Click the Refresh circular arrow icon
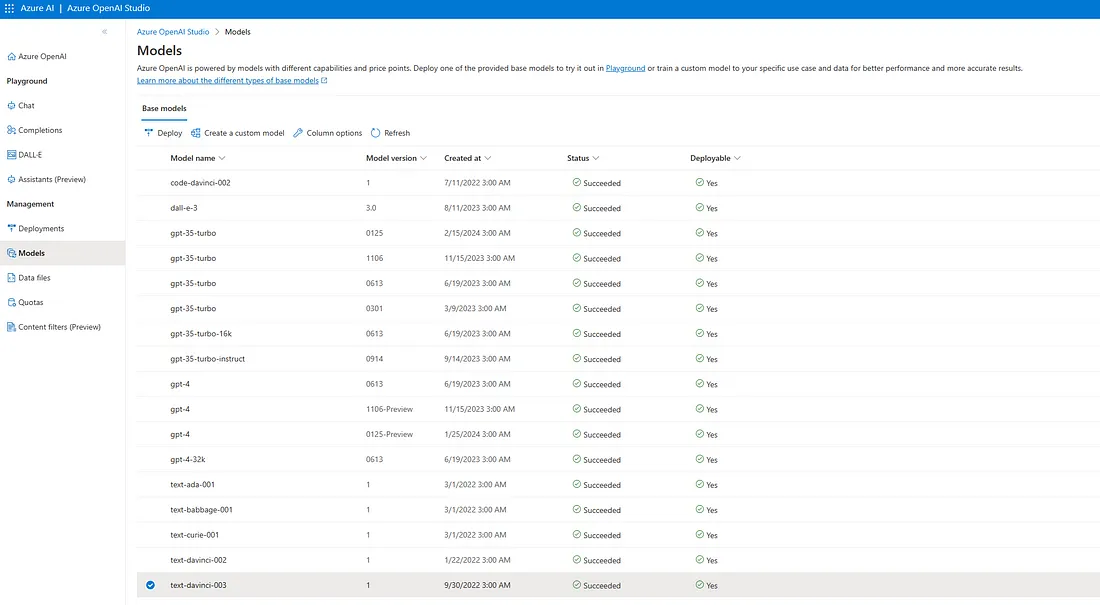The height and width of the screenshot is (605, 1100). 375,133
